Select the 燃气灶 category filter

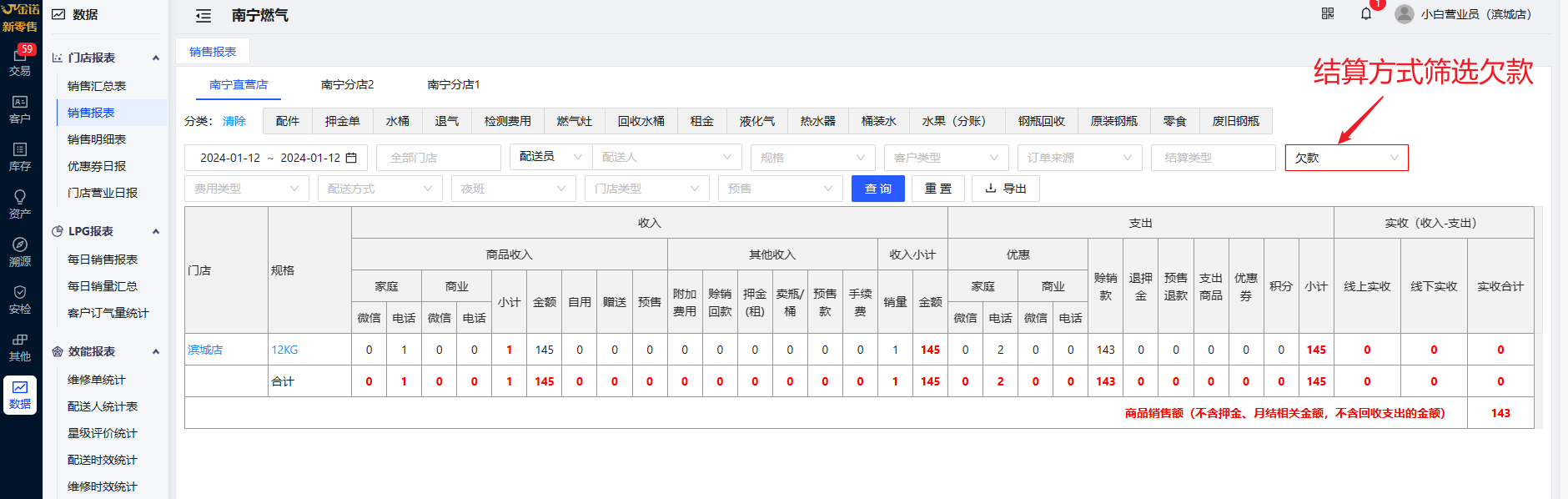(575, 121)
